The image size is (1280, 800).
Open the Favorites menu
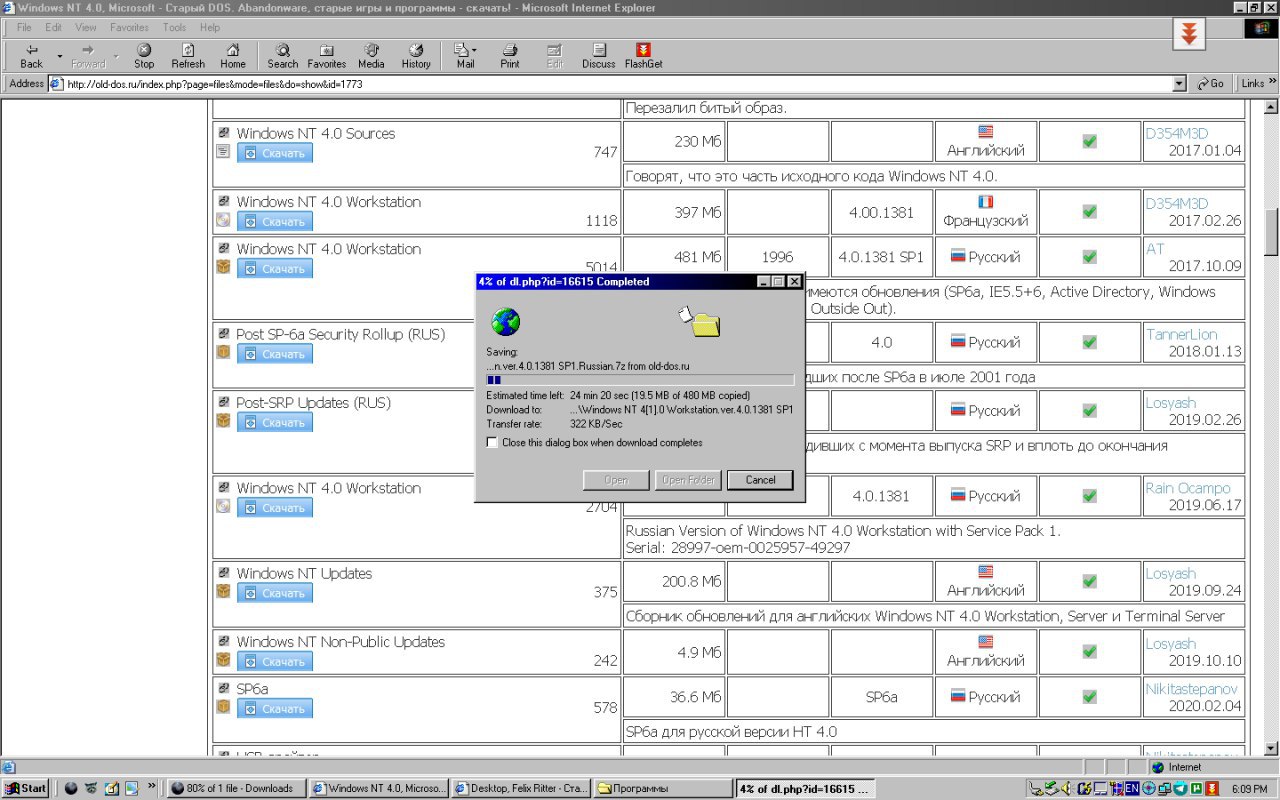click(129, 27)
